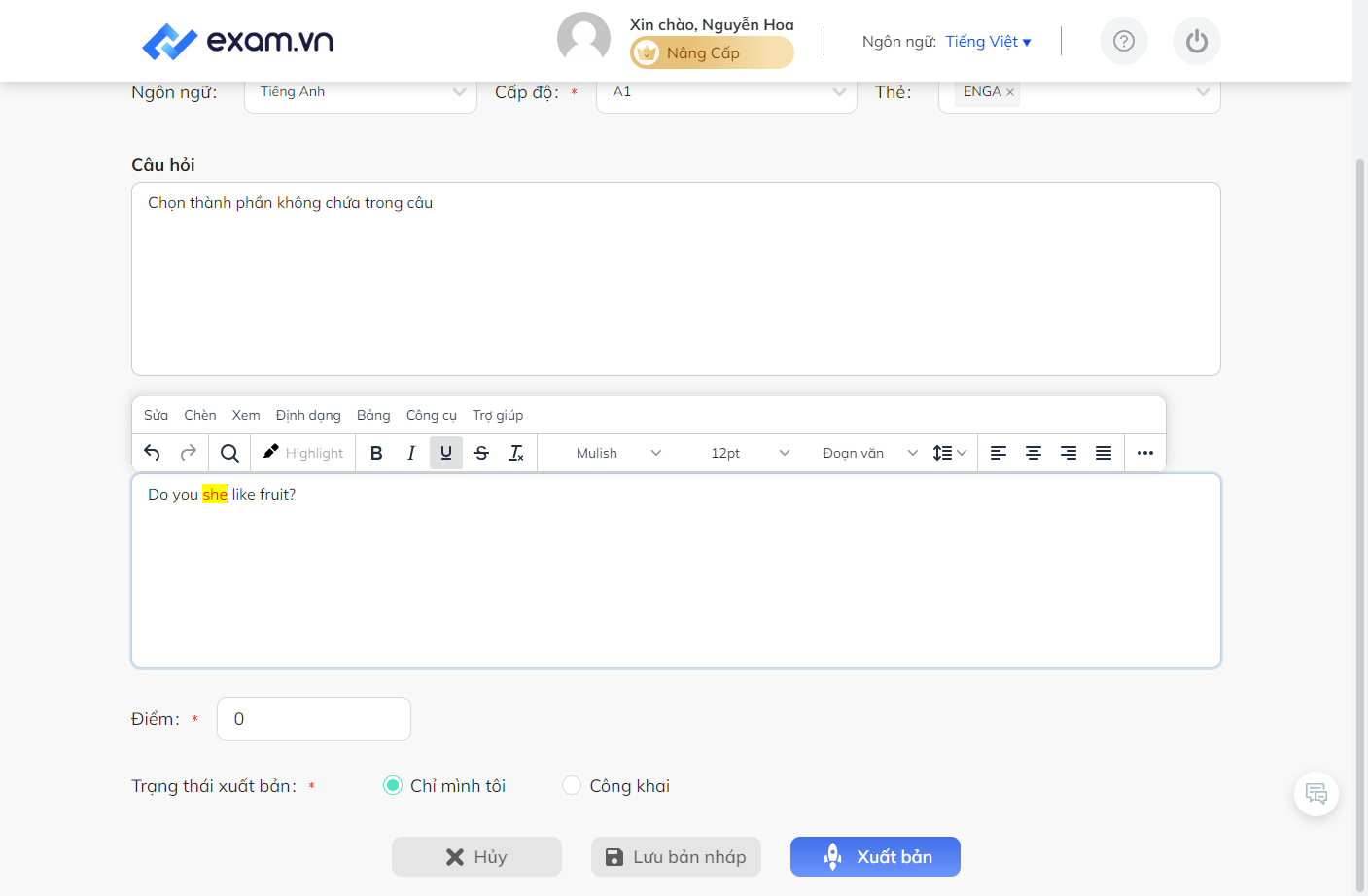Open find and replace magnifier icon
This screenshot has height=896, width=1368.
pos(229,453)
